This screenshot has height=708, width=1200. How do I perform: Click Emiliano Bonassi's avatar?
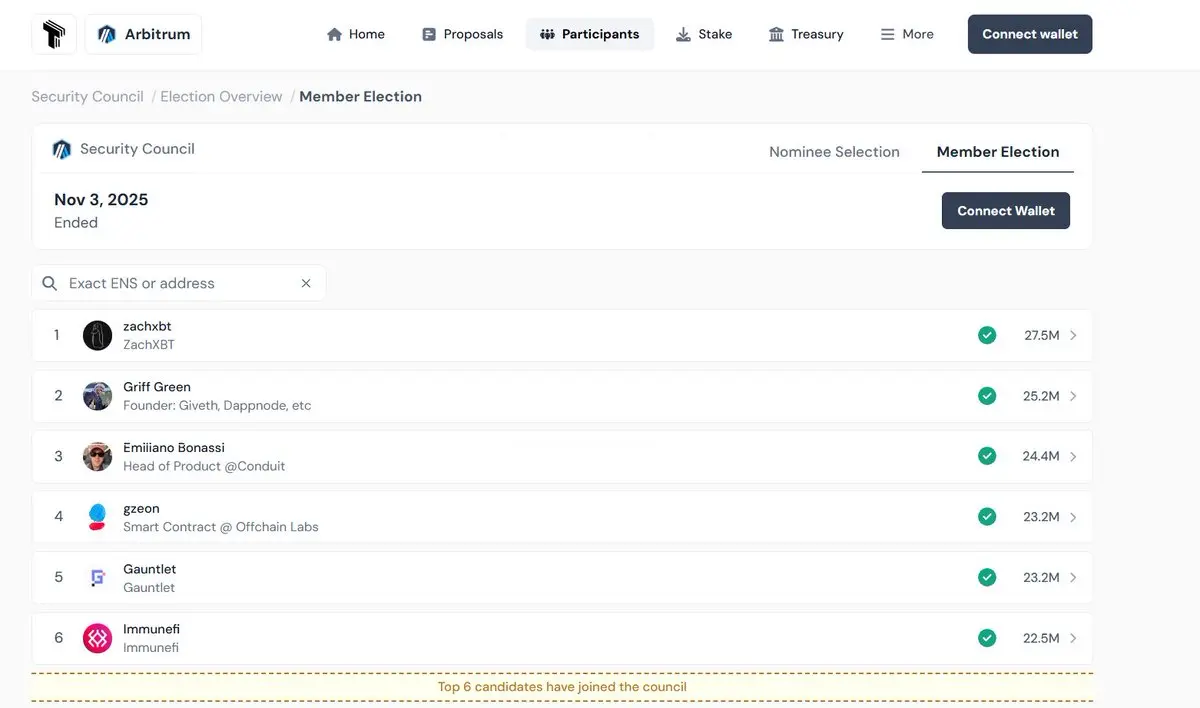click(97, 457)
